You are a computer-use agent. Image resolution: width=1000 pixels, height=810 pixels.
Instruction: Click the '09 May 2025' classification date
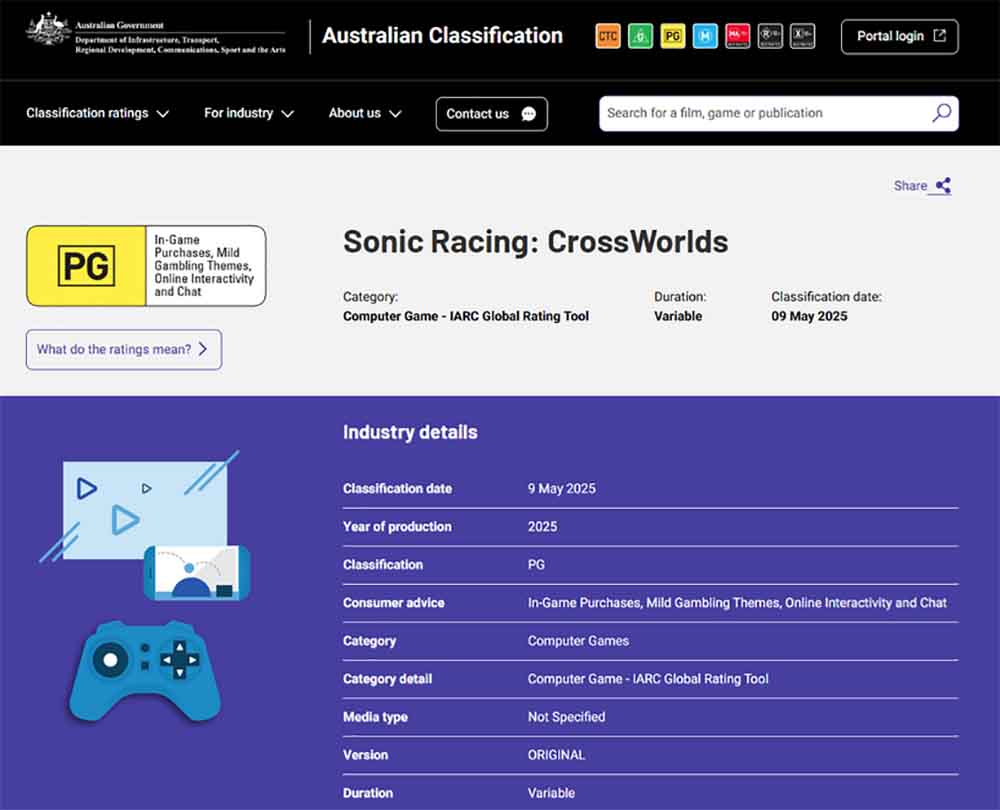pos(809,316)
